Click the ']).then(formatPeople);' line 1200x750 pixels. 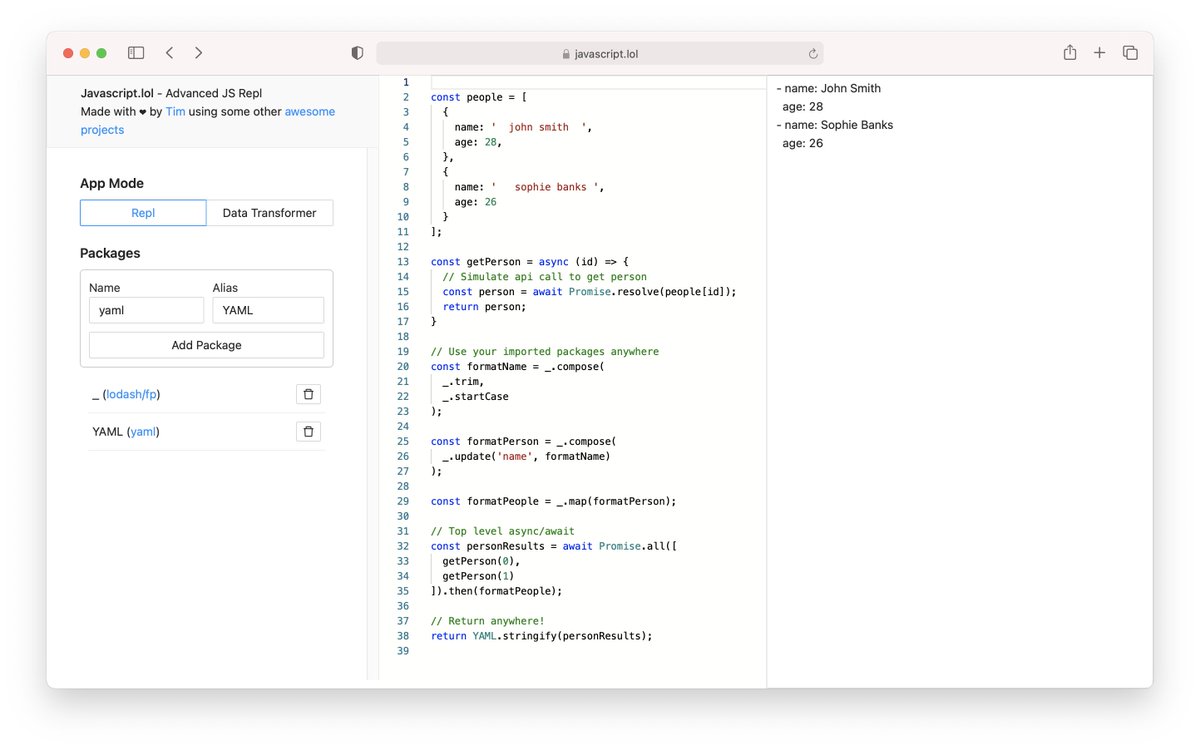click(497, 592)
